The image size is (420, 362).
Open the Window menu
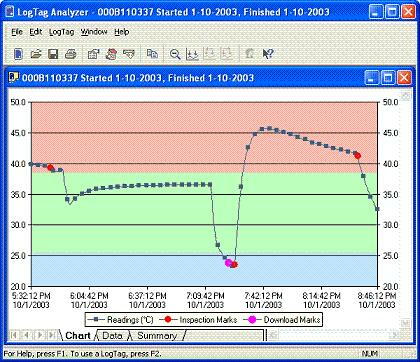[x=94, y=32]
